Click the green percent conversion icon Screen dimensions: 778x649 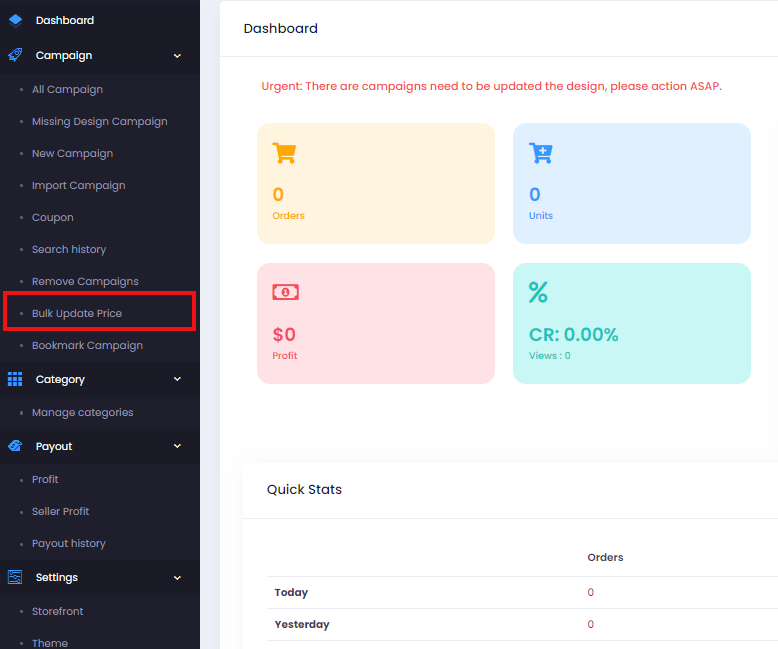click(x=538, y=292)
